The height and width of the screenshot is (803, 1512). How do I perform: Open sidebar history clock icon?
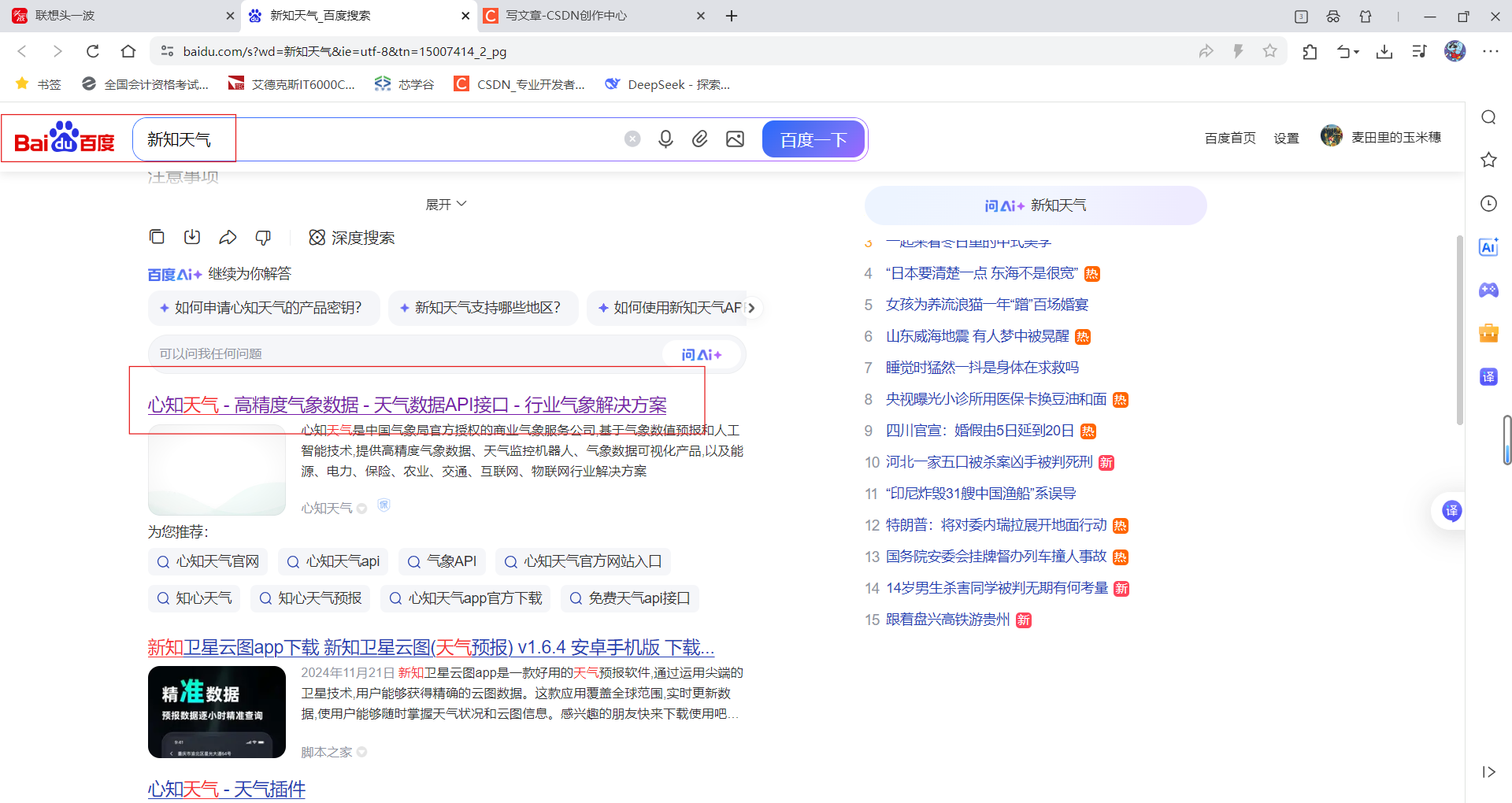(1488, 203)
